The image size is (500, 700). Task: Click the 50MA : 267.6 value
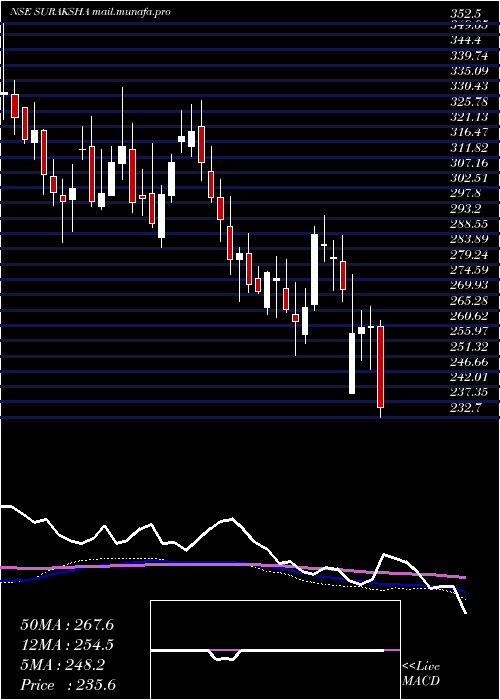point(67,625)
